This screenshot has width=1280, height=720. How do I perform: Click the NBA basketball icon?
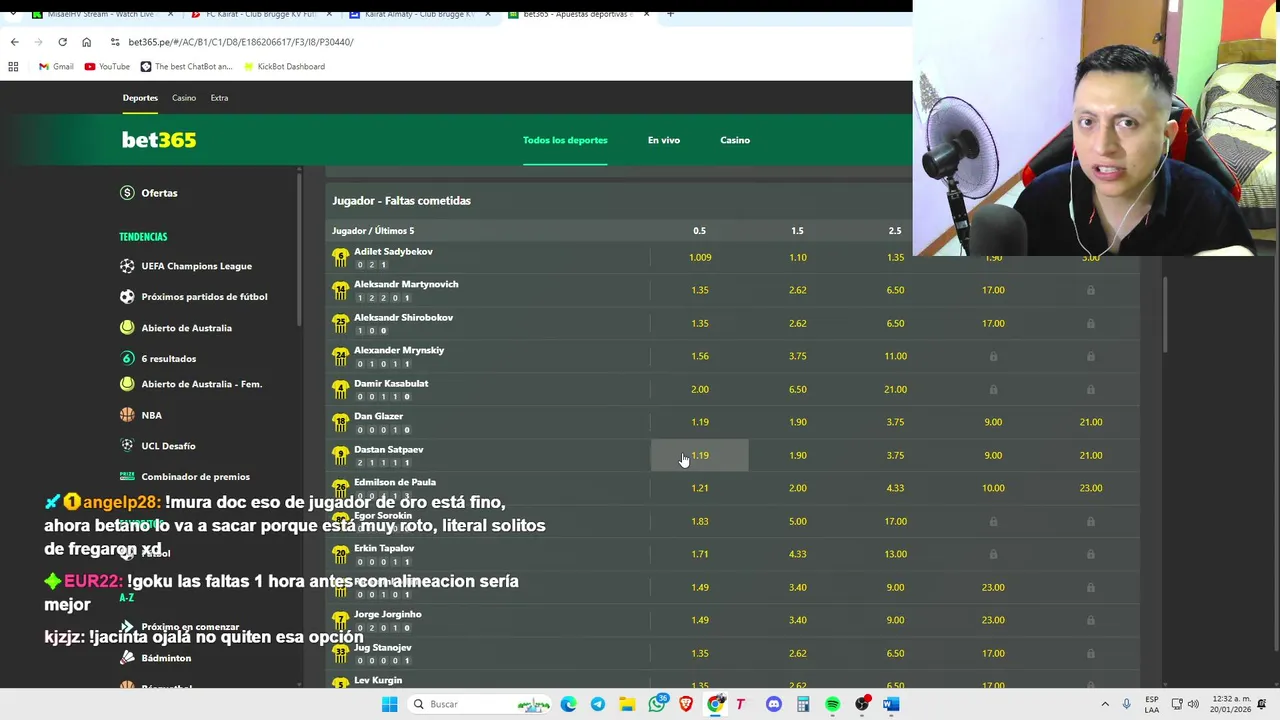tap(127, 415)
